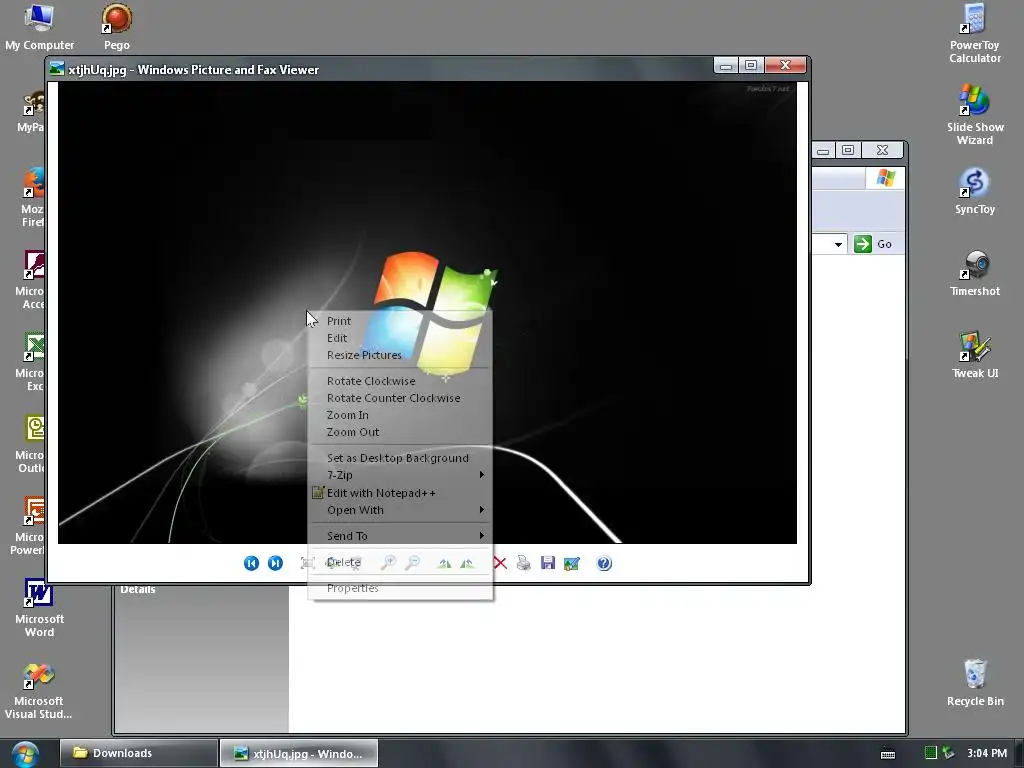Open Tweak UI desktop shortcut
The image size is (1024, 768).
click(975, 355)
